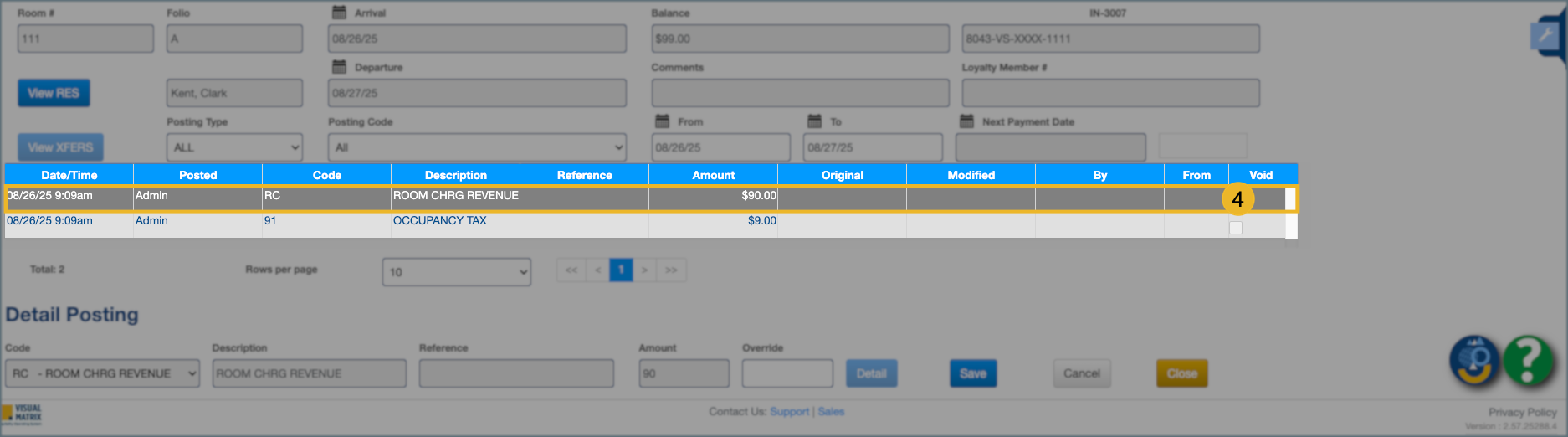Open the Departure calendar icon
Viewport: 1568px width, 437px height.
339,67
